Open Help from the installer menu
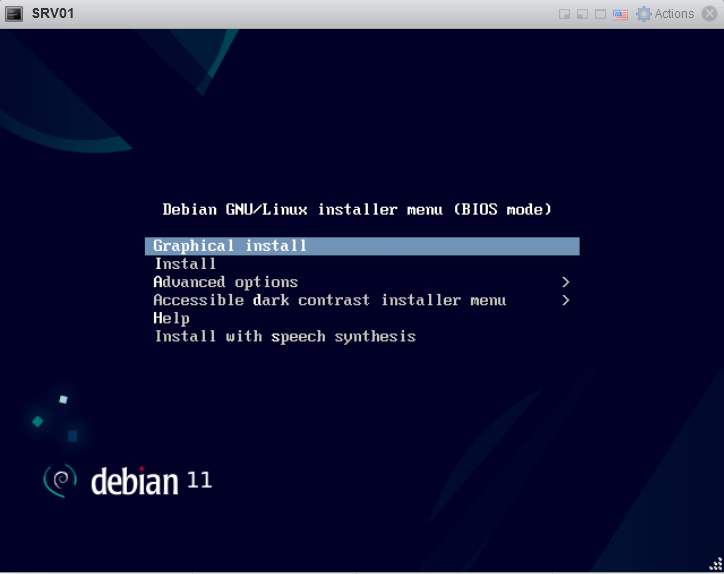 tap(171, 318)
